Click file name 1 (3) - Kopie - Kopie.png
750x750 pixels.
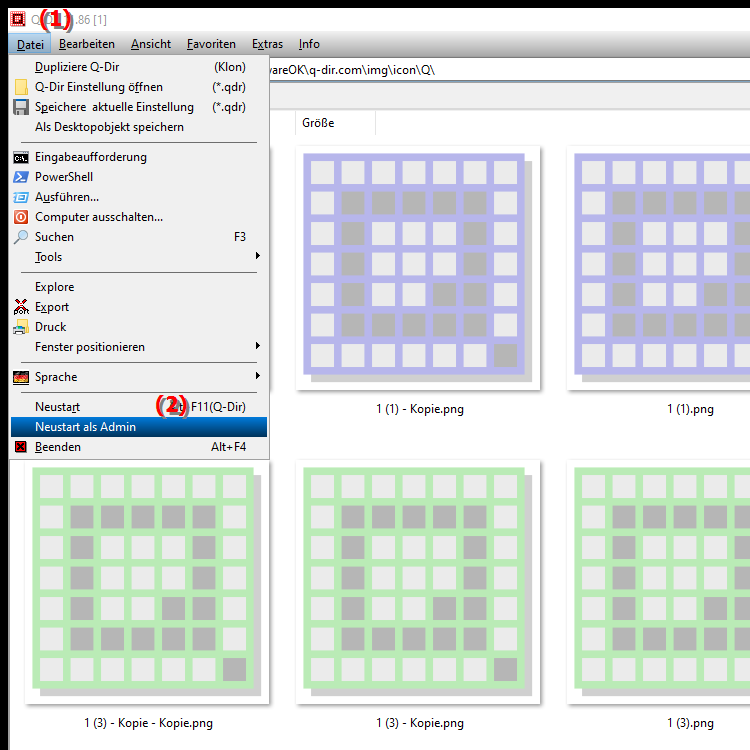pyautogui.click(x=148, y=723)
